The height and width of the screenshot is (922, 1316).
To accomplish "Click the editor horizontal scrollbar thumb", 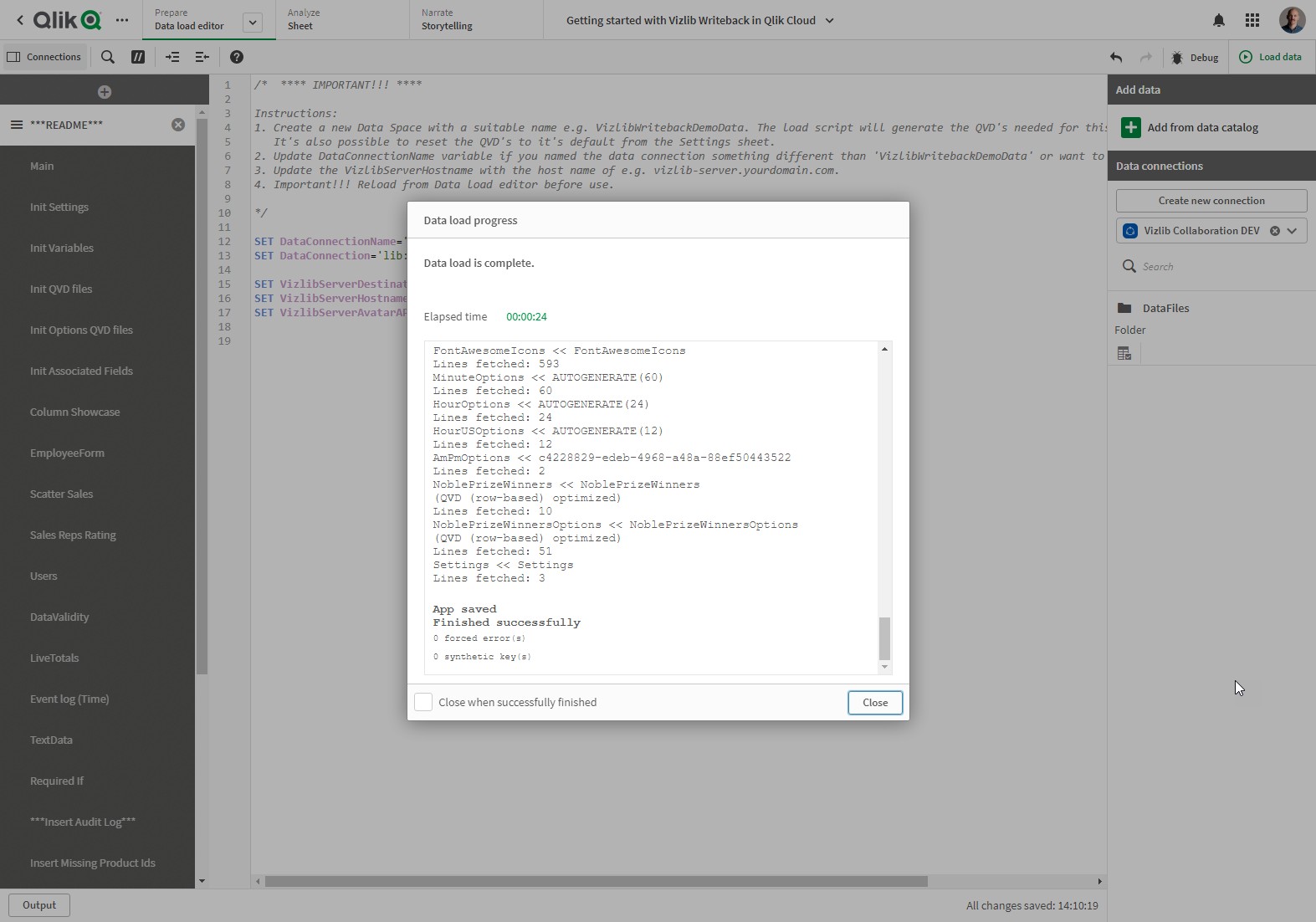I will (x=596, y=881).
